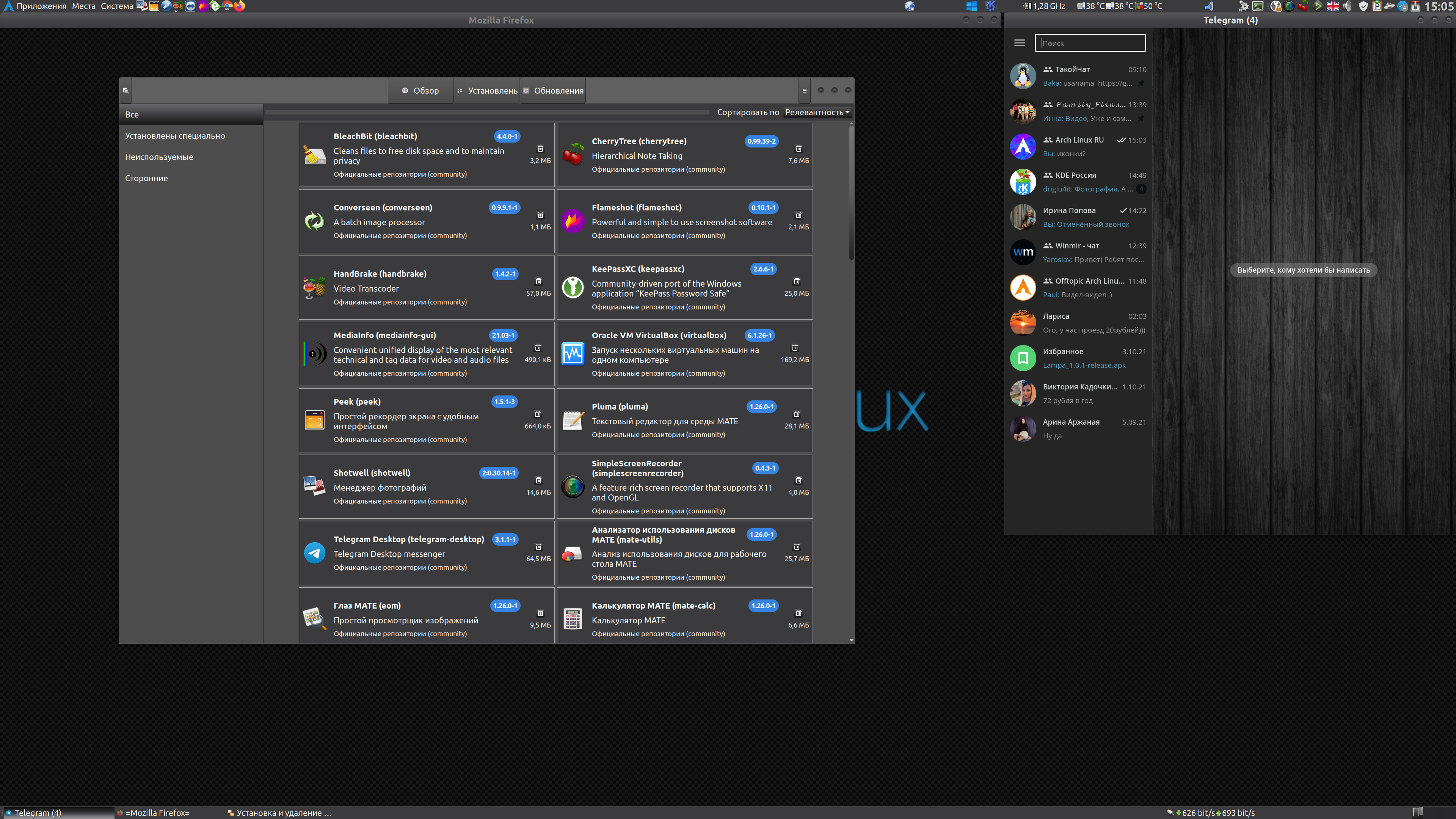Click the terminal icon in the system tray
The height and width of the screenshot is (819, 1456).
click(x=1258, y=6)
